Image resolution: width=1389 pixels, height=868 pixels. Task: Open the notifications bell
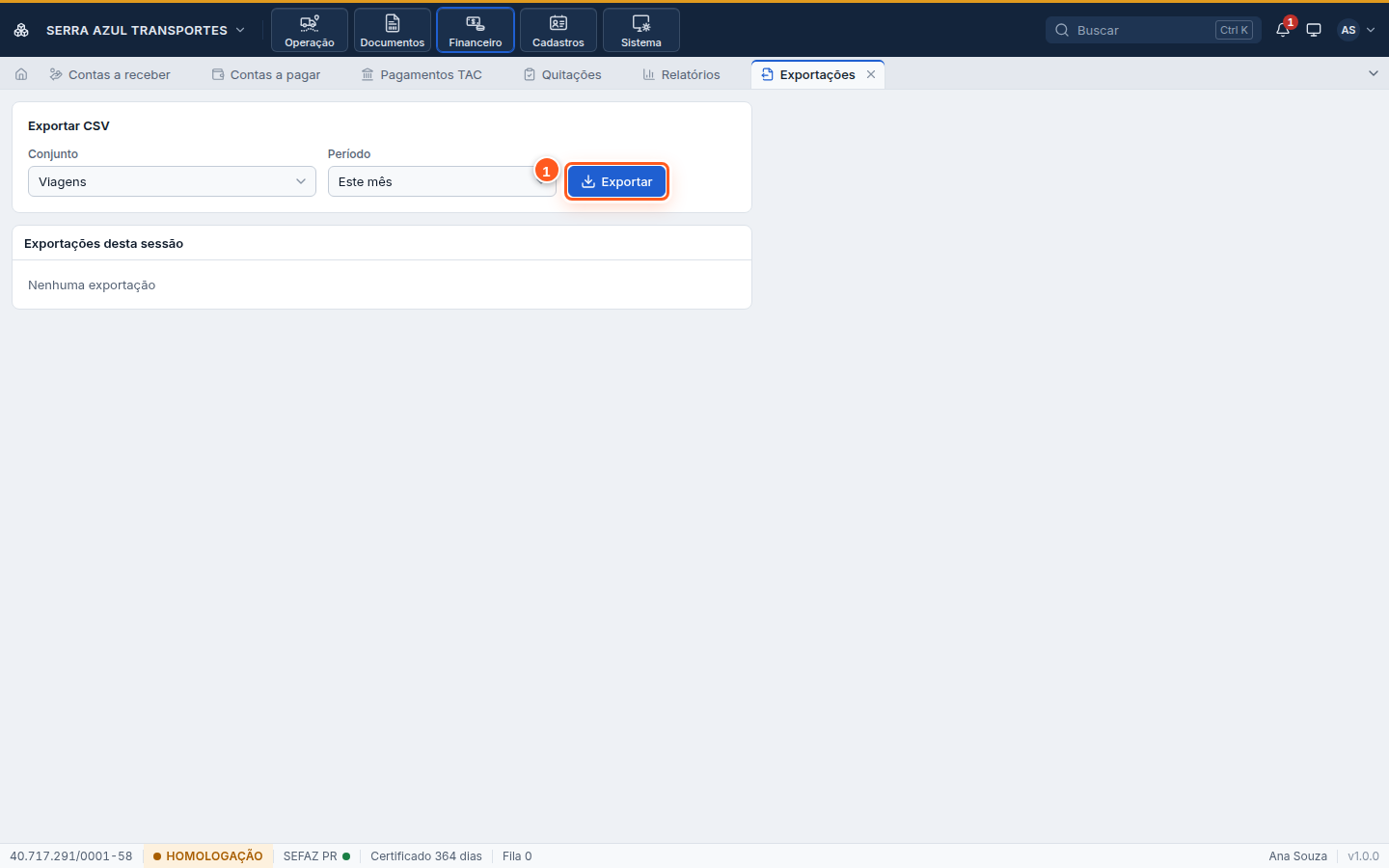pyautogui.click(x=1283, y=30)
